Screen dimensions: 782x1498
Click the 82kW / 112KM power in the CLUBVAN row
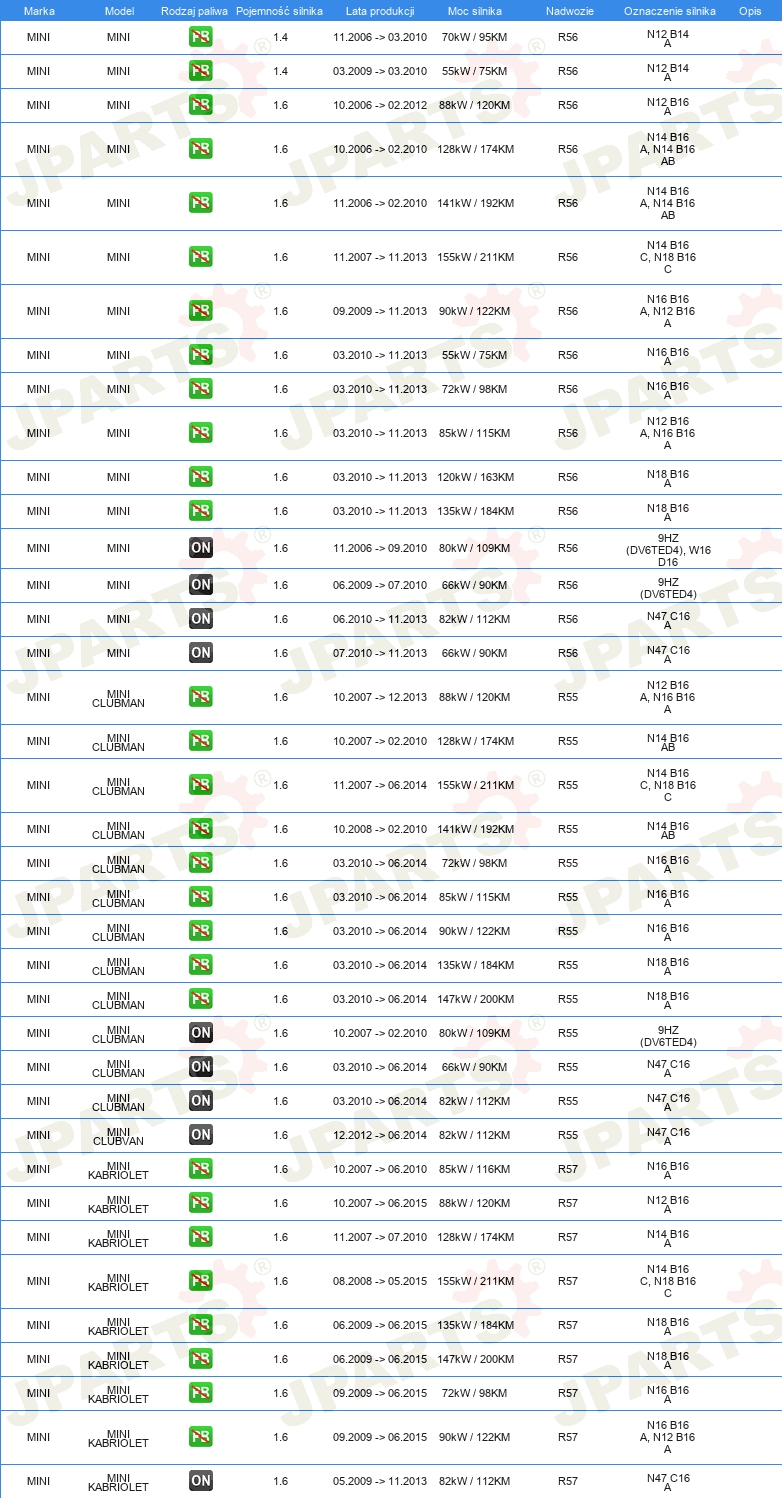tap(475, 1135)
